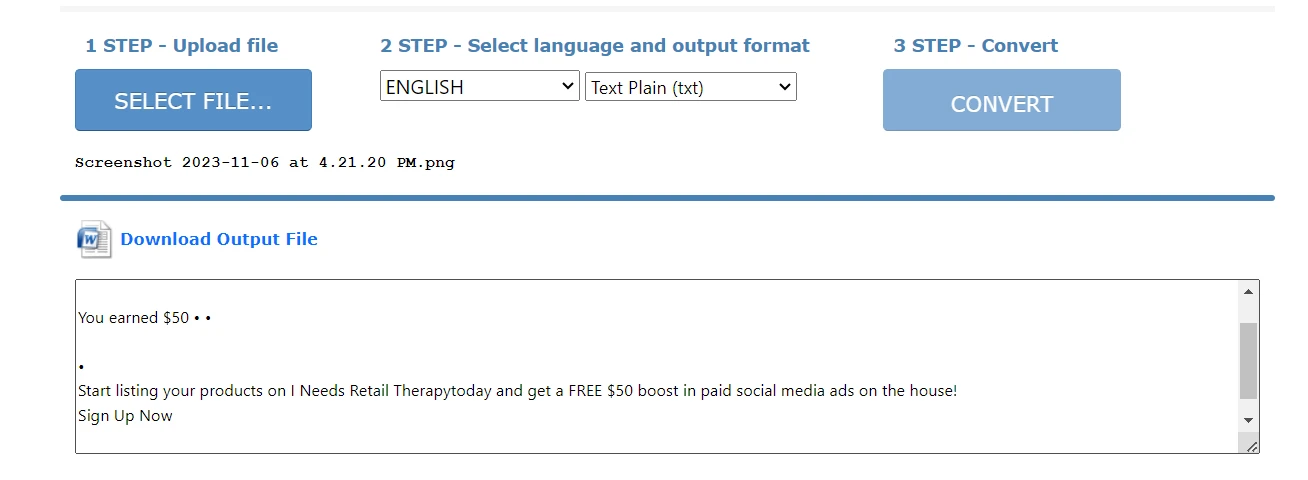Click the output text area's scroll-down arrow

pos(1248,420)
